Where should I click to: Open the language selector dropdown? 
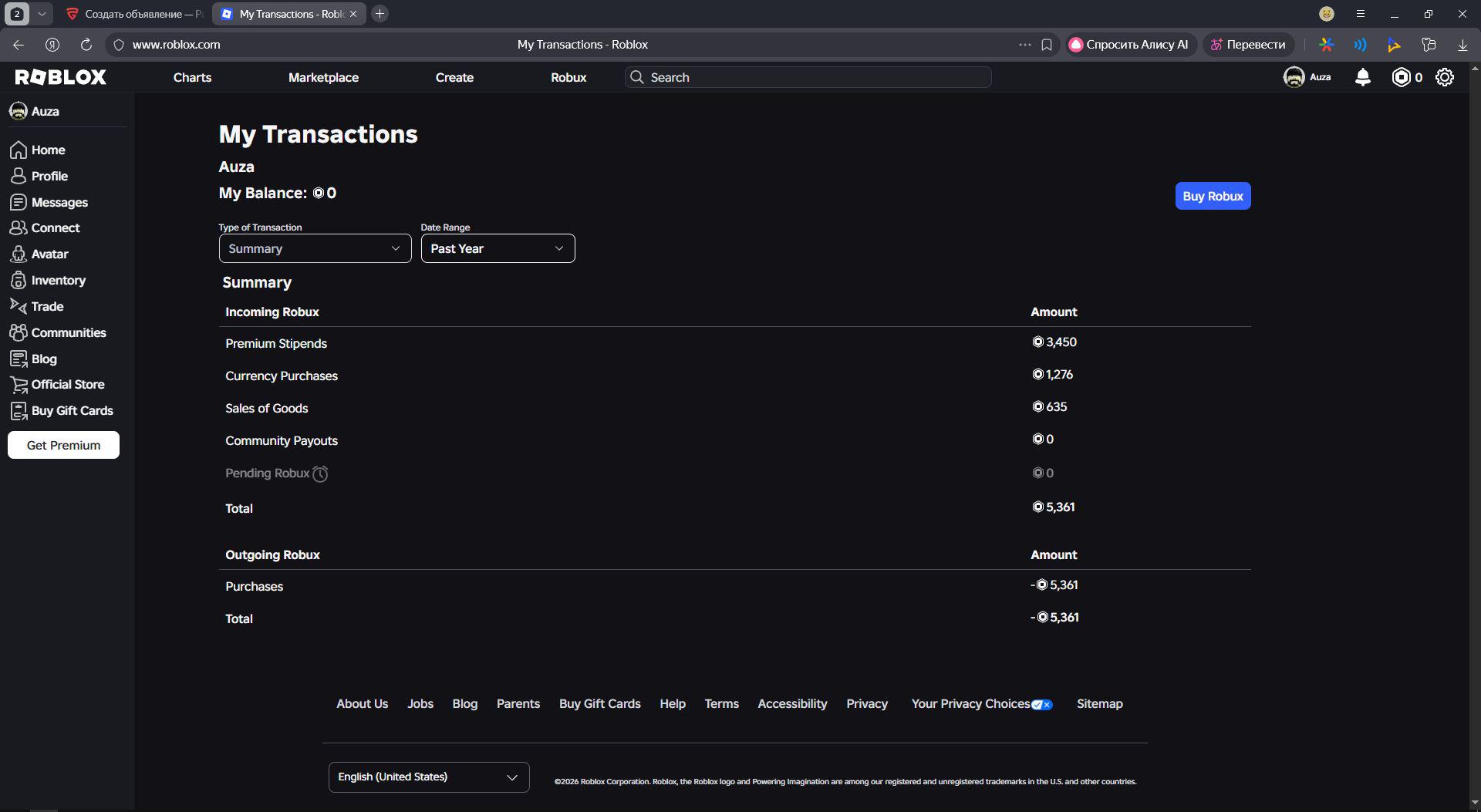coord(429,777)
